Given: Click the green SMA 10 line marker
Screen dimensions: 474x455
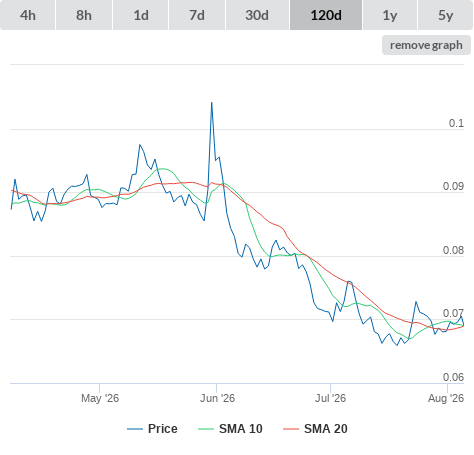Looking at the screenshot, I should (x=206, y=429).
